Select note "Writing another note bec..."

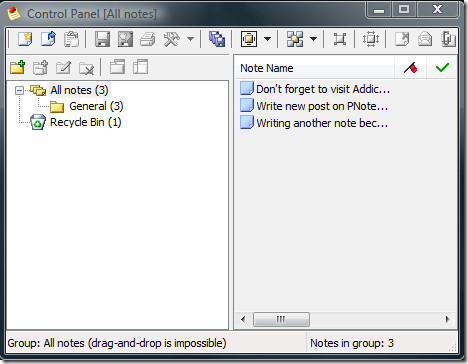point(322,123)
